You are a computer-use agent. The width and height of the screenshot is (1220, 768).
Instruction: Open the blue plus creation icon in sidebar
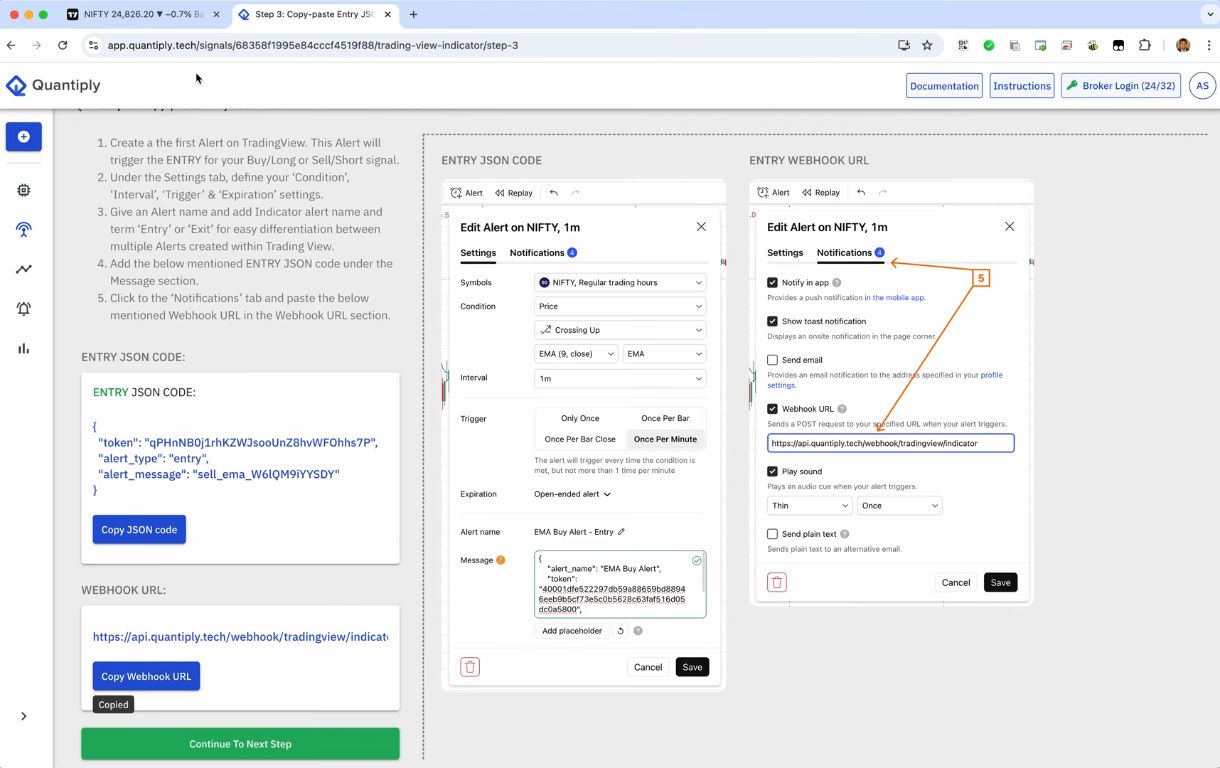pyautogui.click(x=23, y=136)
